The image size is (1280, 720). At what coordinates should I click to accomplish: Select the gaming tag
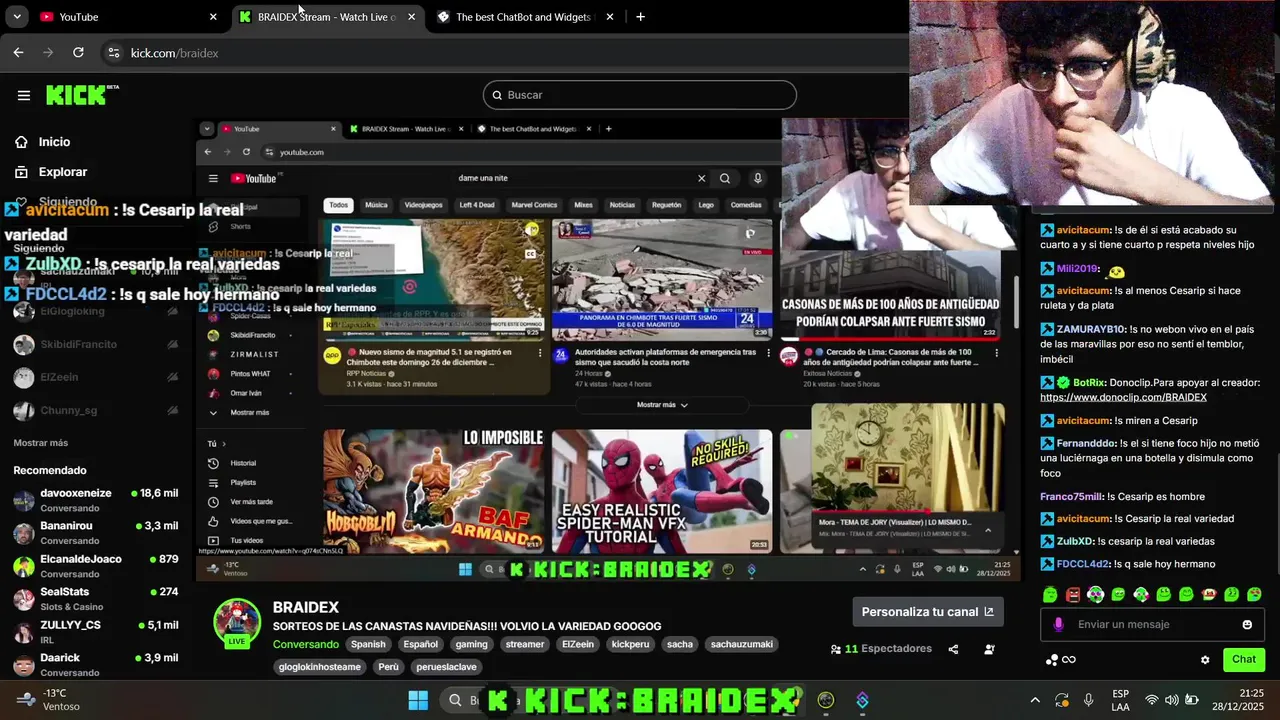tap(472, 645)
